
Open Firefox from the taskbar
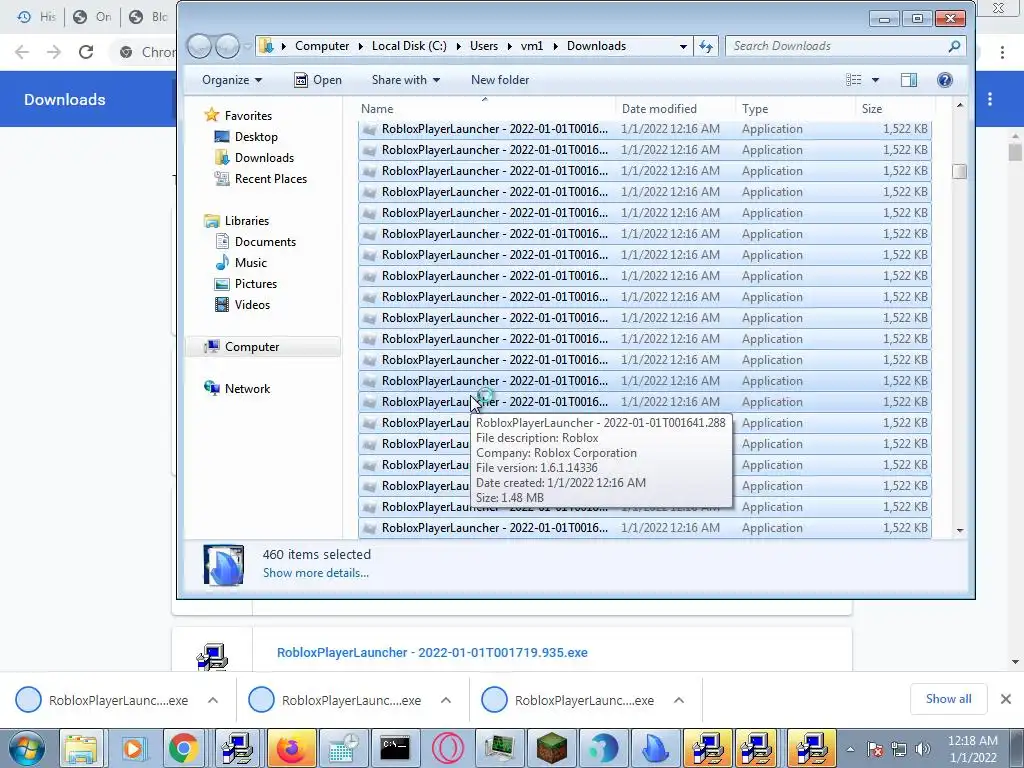coord(291,748)
